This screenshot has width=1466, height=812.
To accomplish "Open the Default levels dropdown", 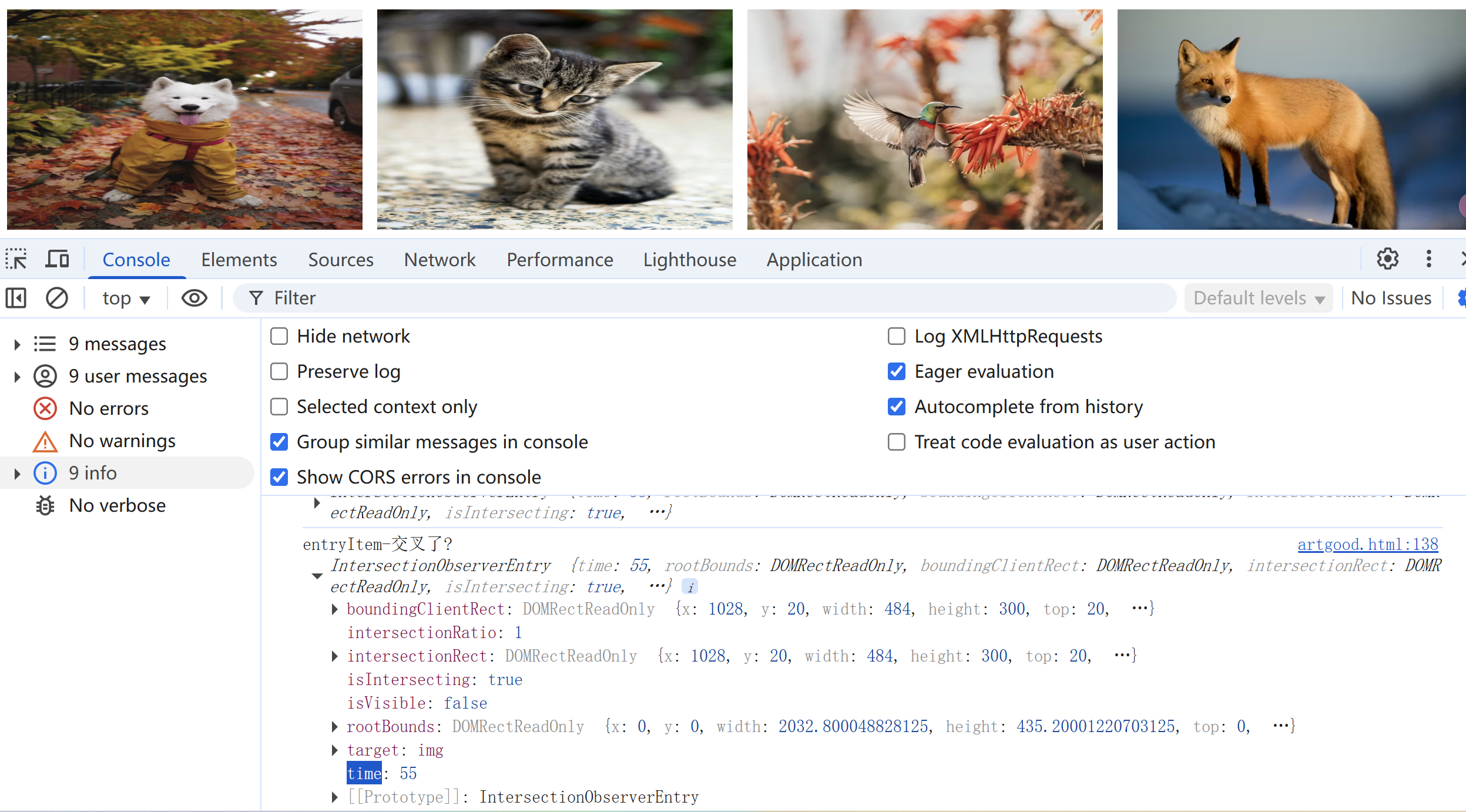I will click(1259, 298).
